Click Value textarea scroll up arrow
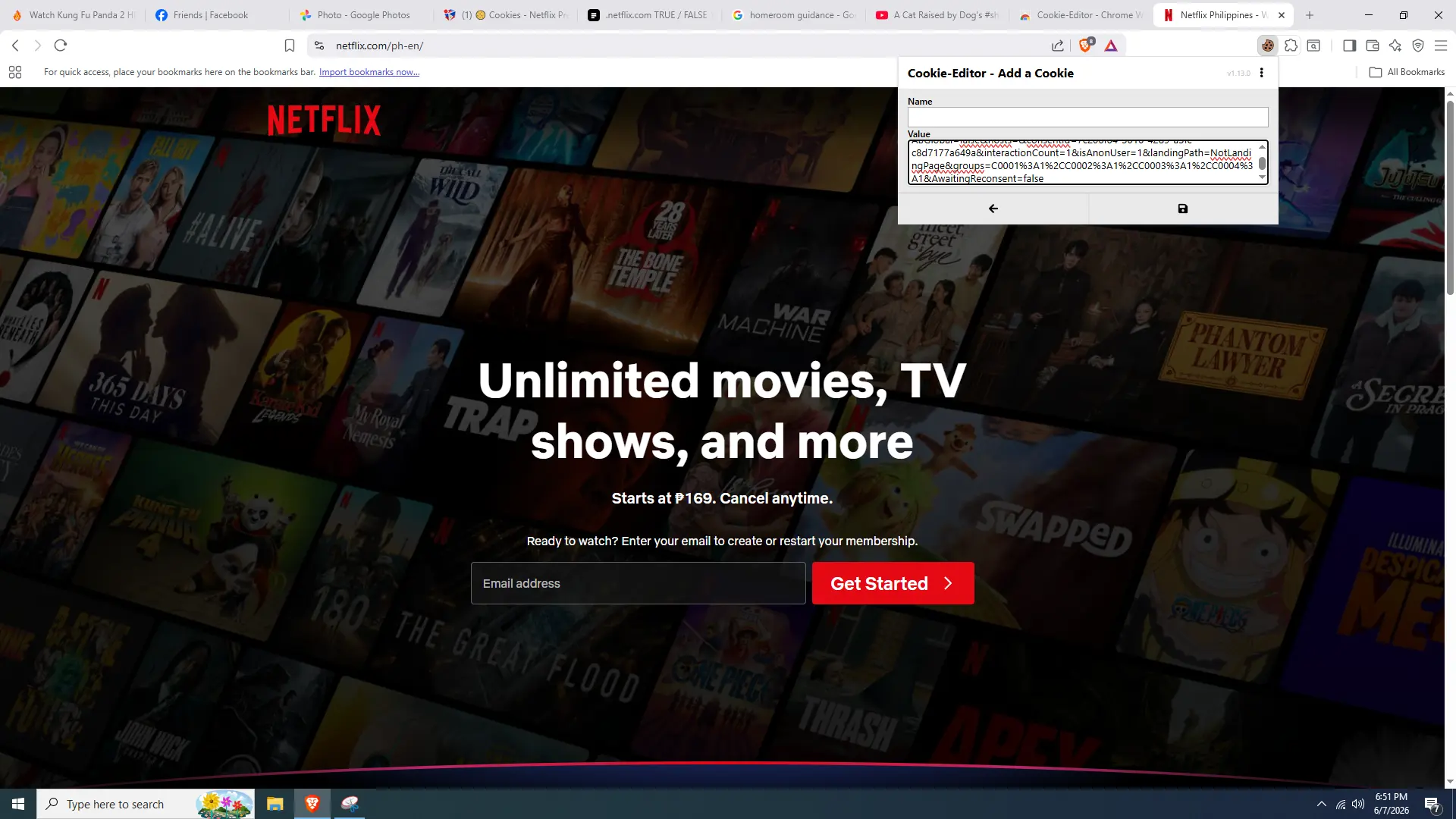Viewport: 1456px width, 819px height. [1262, 146]
